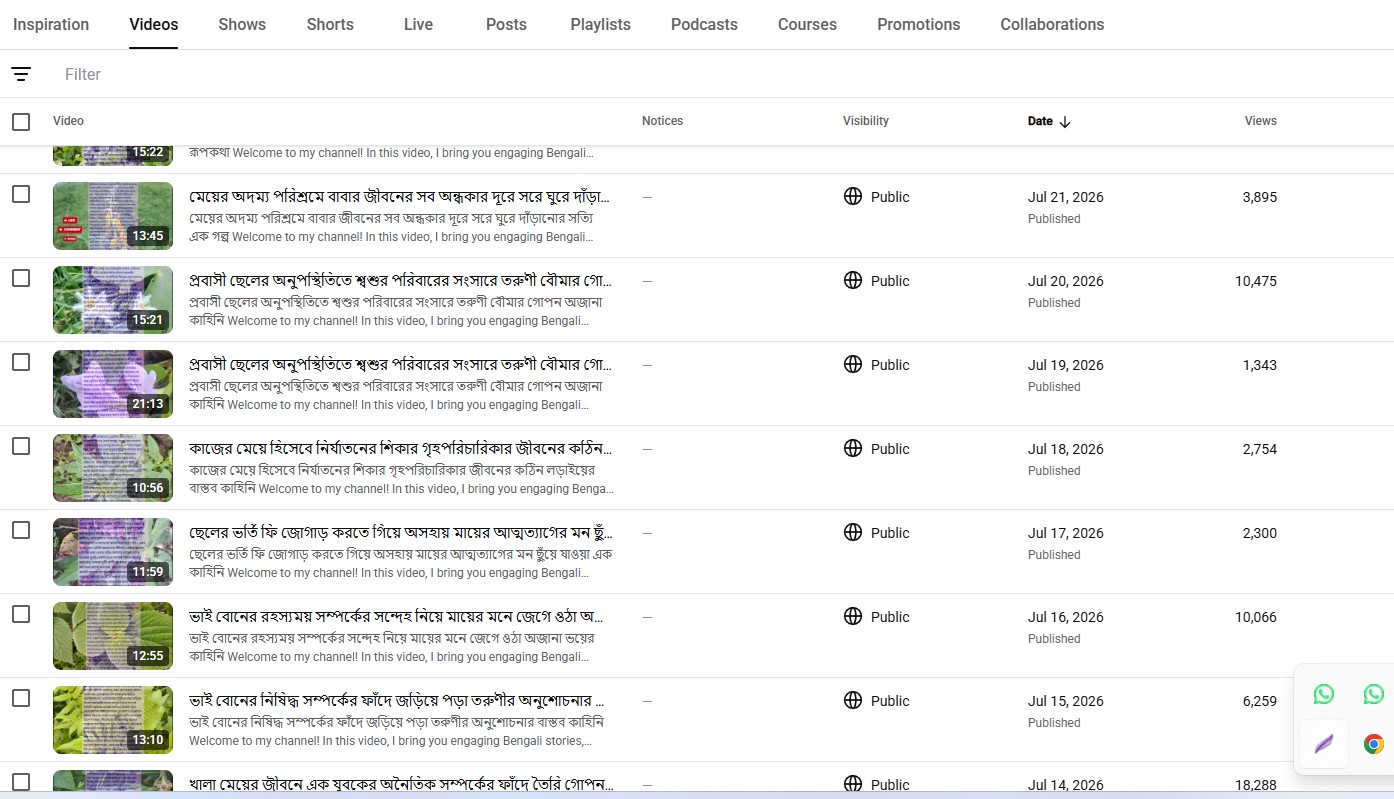Click the 3,895 views count
This screenshot has width=1394, height=799.
pyautogui.click(x=1259, y=197)
